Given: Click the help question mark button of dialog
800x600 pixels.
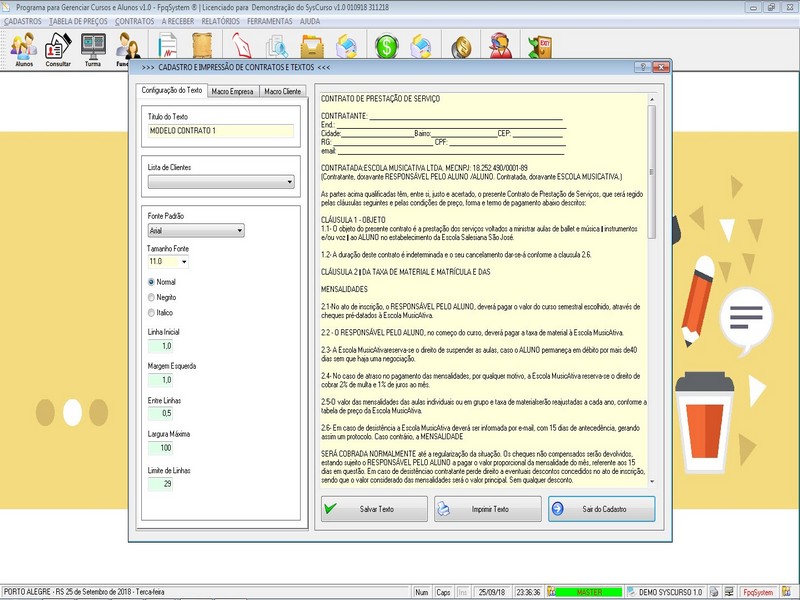Looking at the screenshot, I should coord(642,67).
